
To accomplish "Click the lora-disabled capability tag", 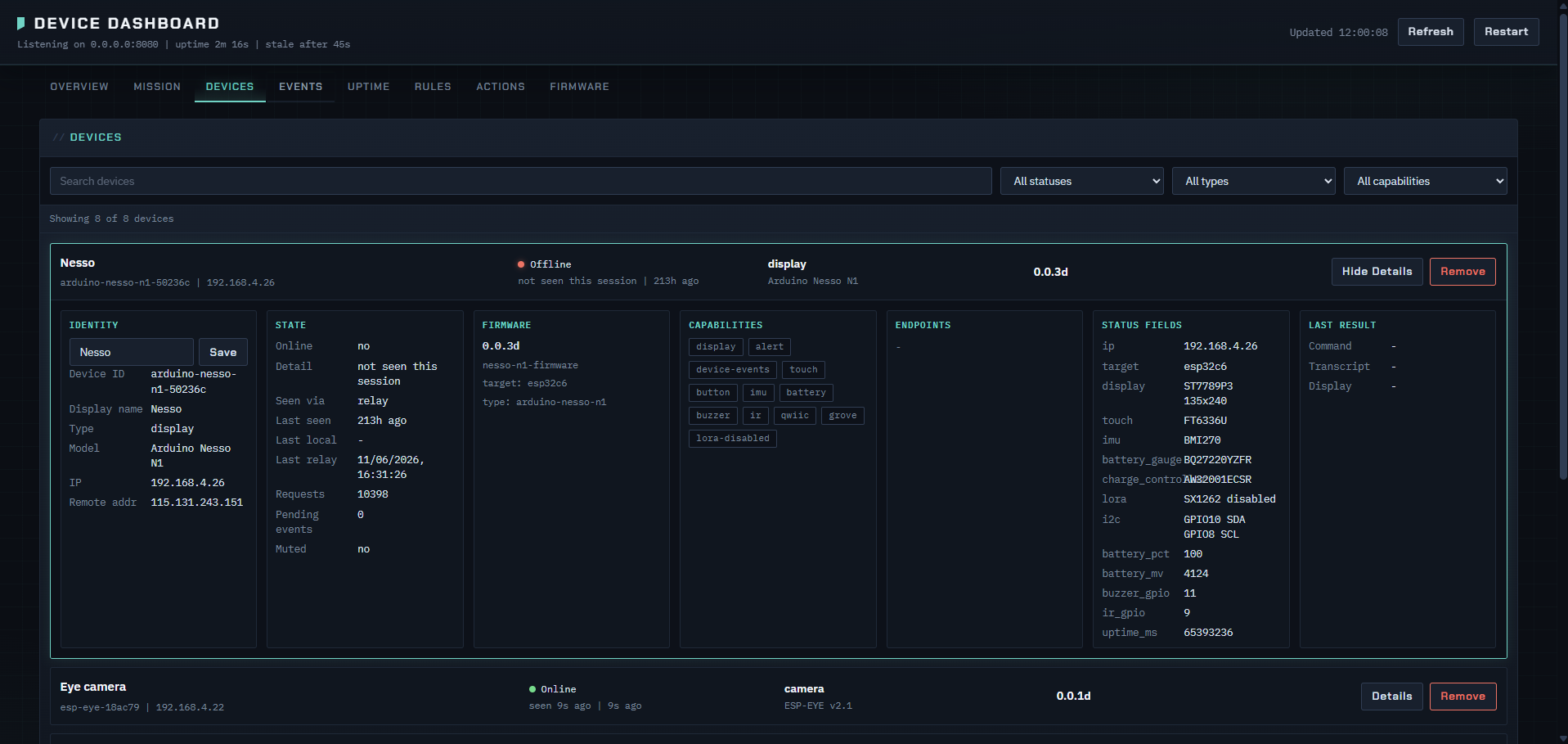I will (733, 439).
